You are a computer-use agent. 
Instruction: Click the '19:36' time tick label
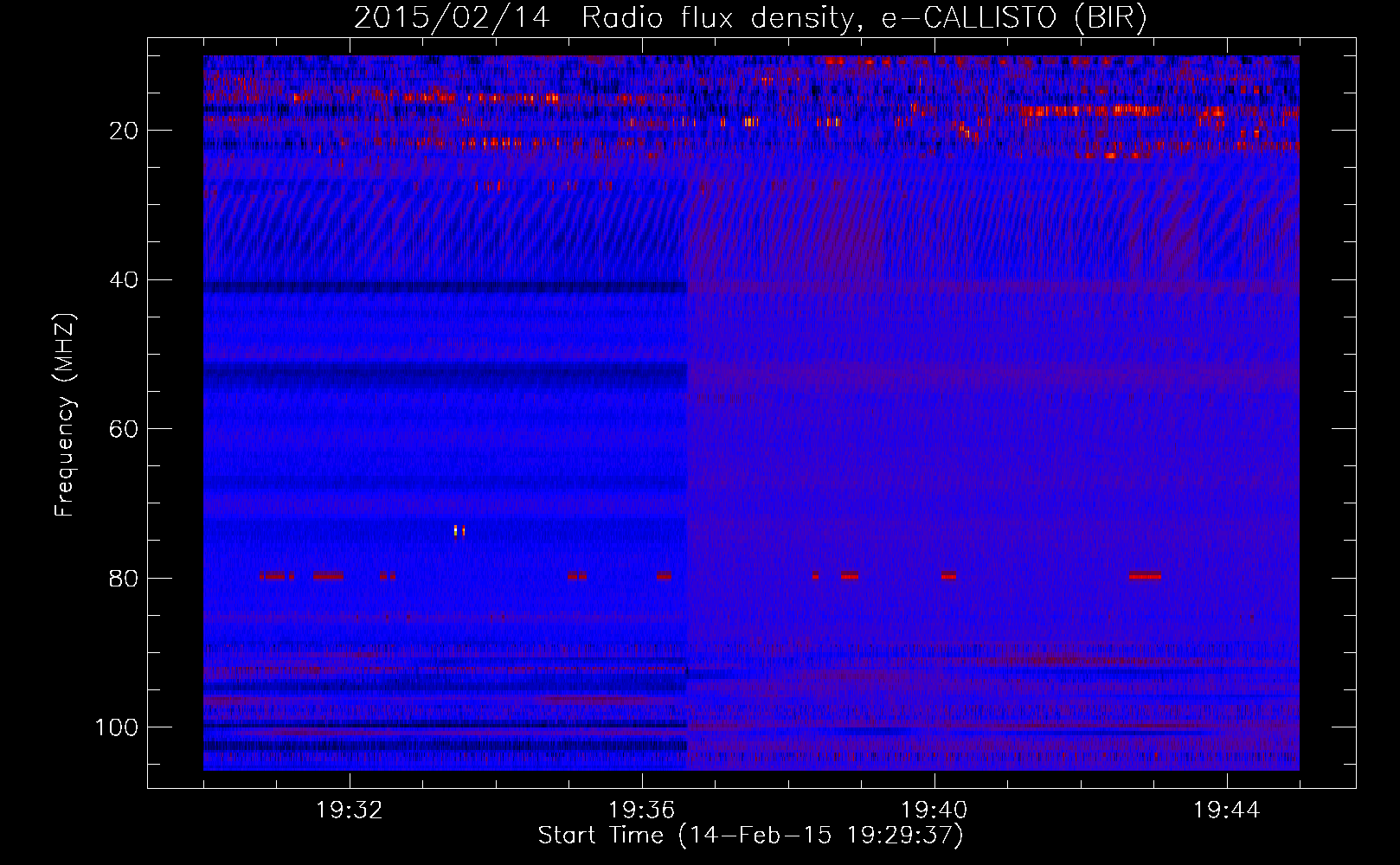[642, 811]
